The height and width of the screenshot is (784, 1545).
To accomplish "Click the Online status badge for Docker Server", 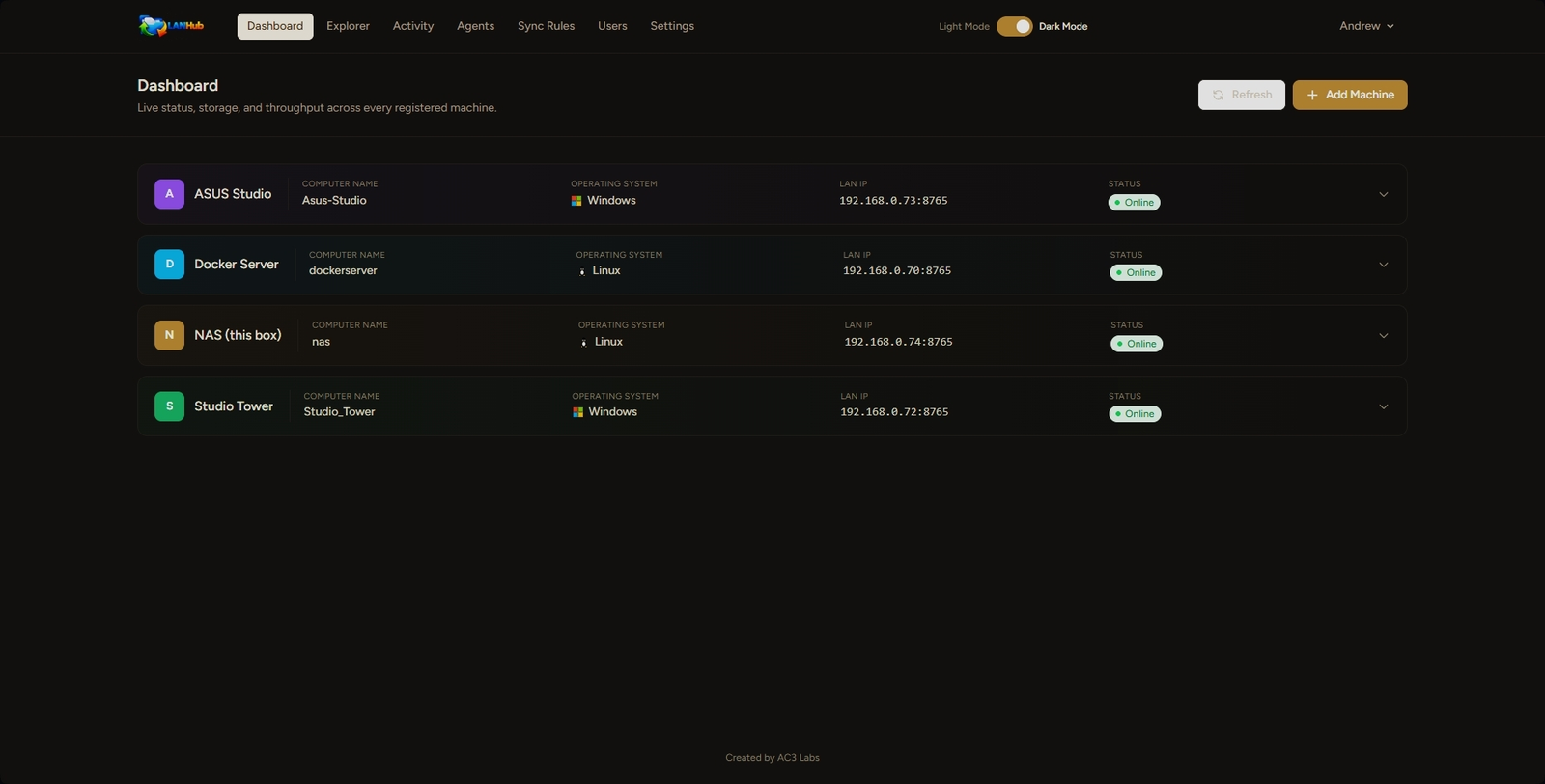I will click(x=1136, y=273).
